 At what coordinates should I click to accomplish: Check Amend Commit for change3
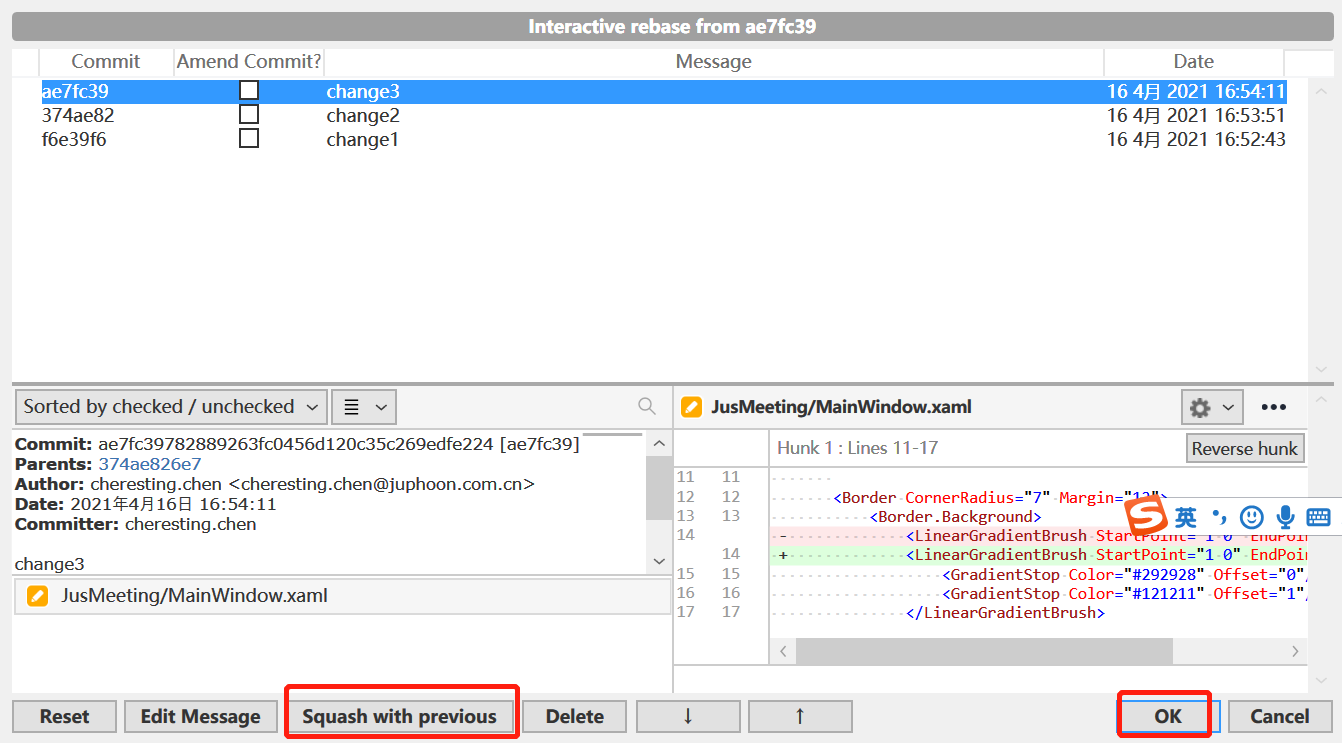[248, 89]
